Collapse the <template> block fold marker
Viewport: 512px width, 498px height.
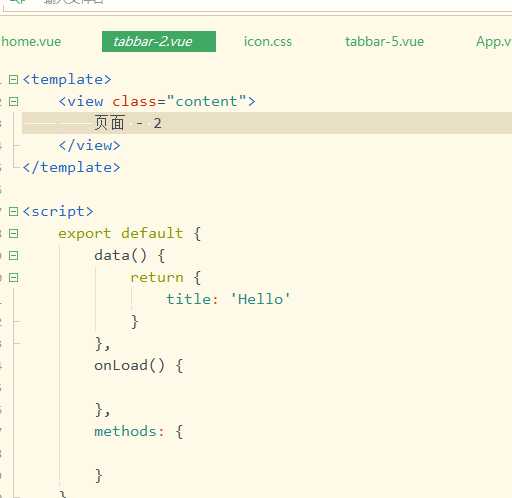pyautogui.click(x=13, y=80)
